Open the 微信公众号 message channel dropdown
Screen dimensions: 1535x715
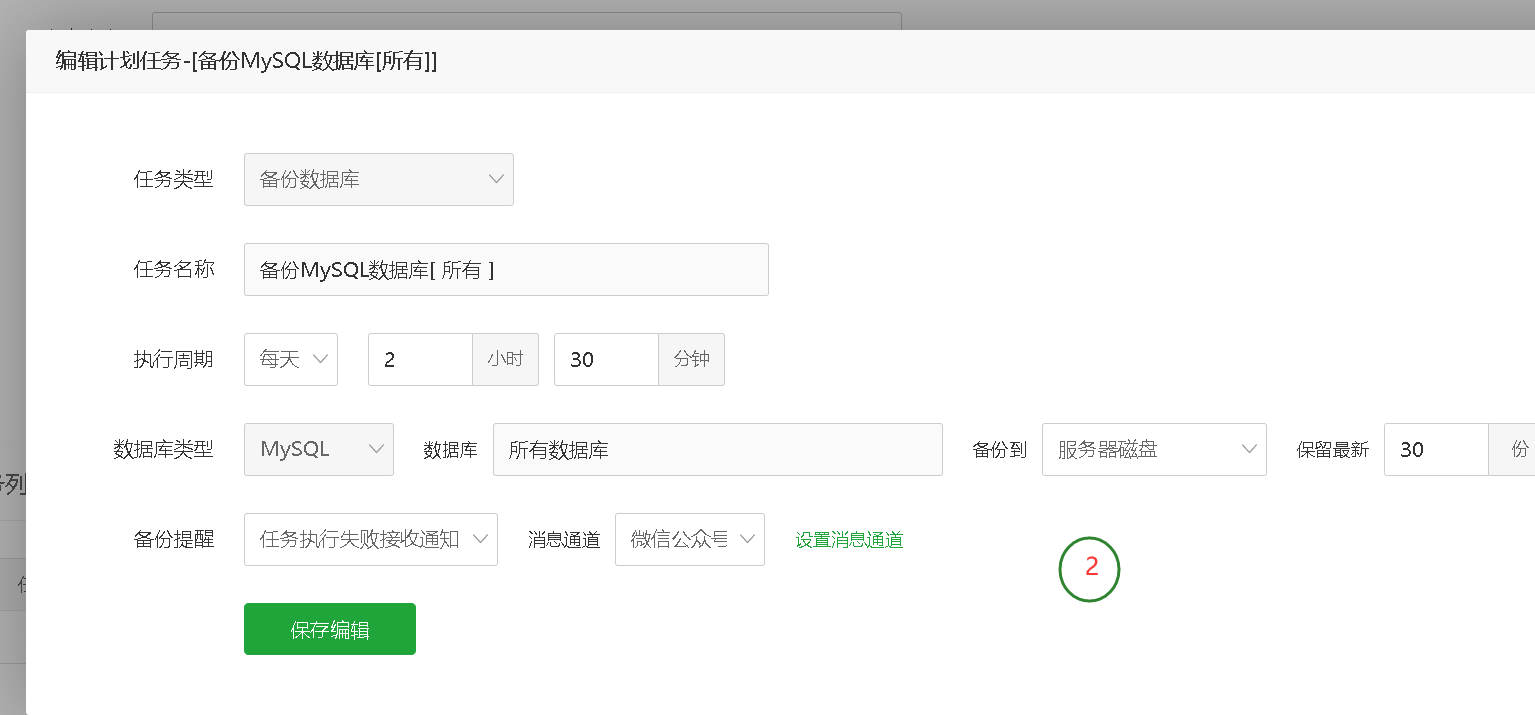coord(690,539)
